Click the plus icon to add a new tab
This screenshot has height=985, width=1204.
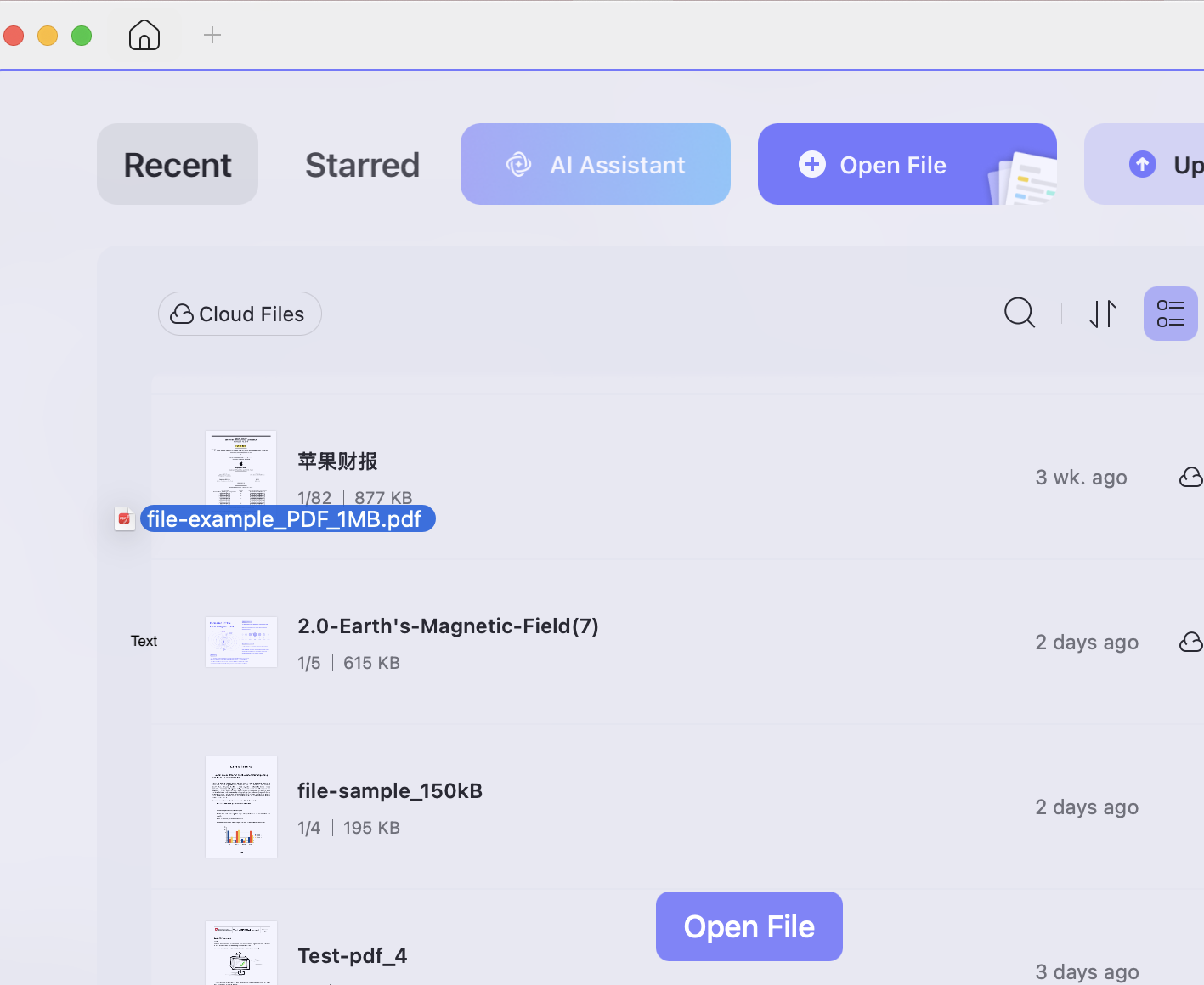pos(212,35)
